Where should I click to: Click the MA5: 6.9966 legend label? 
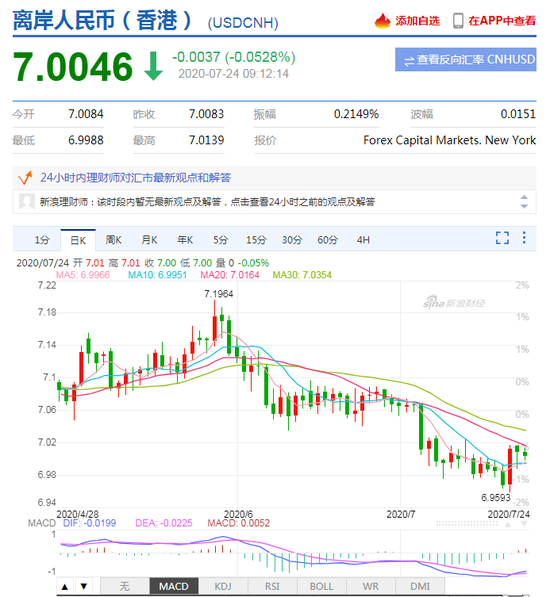tap(83, 275)
